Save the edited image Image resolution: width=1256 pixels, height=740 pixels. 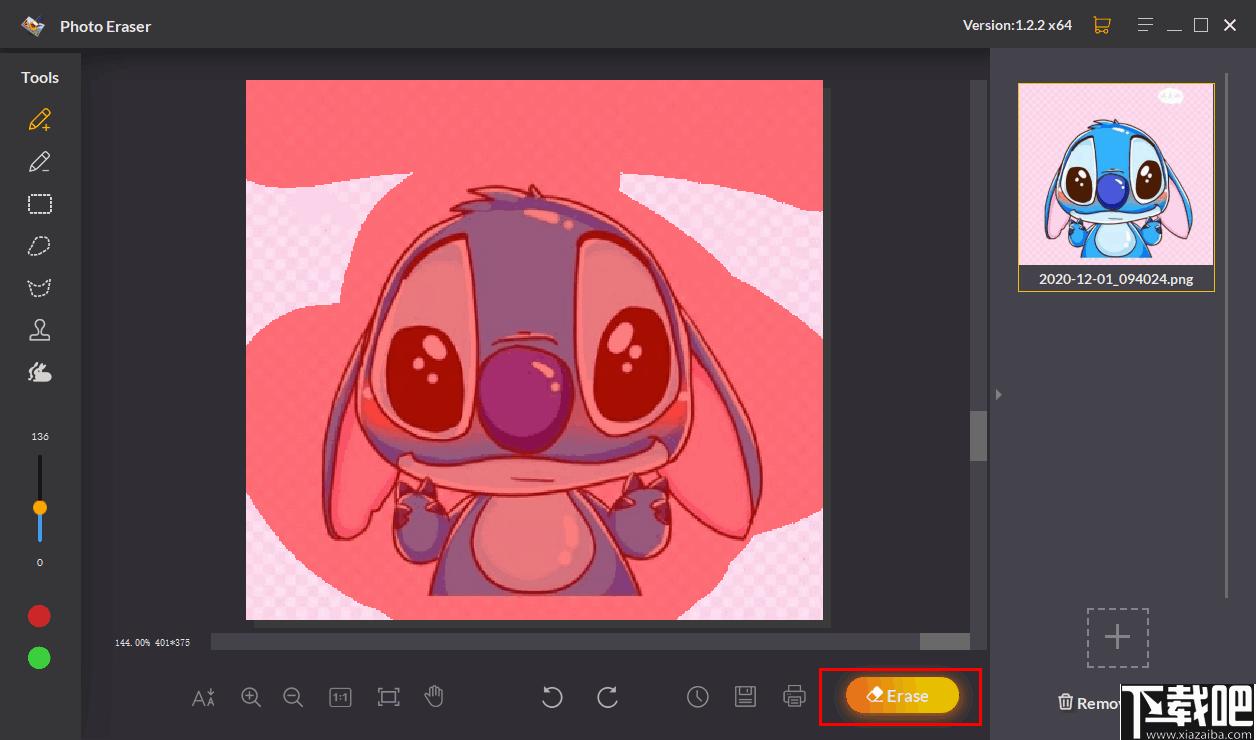click(x=745, y=697)
